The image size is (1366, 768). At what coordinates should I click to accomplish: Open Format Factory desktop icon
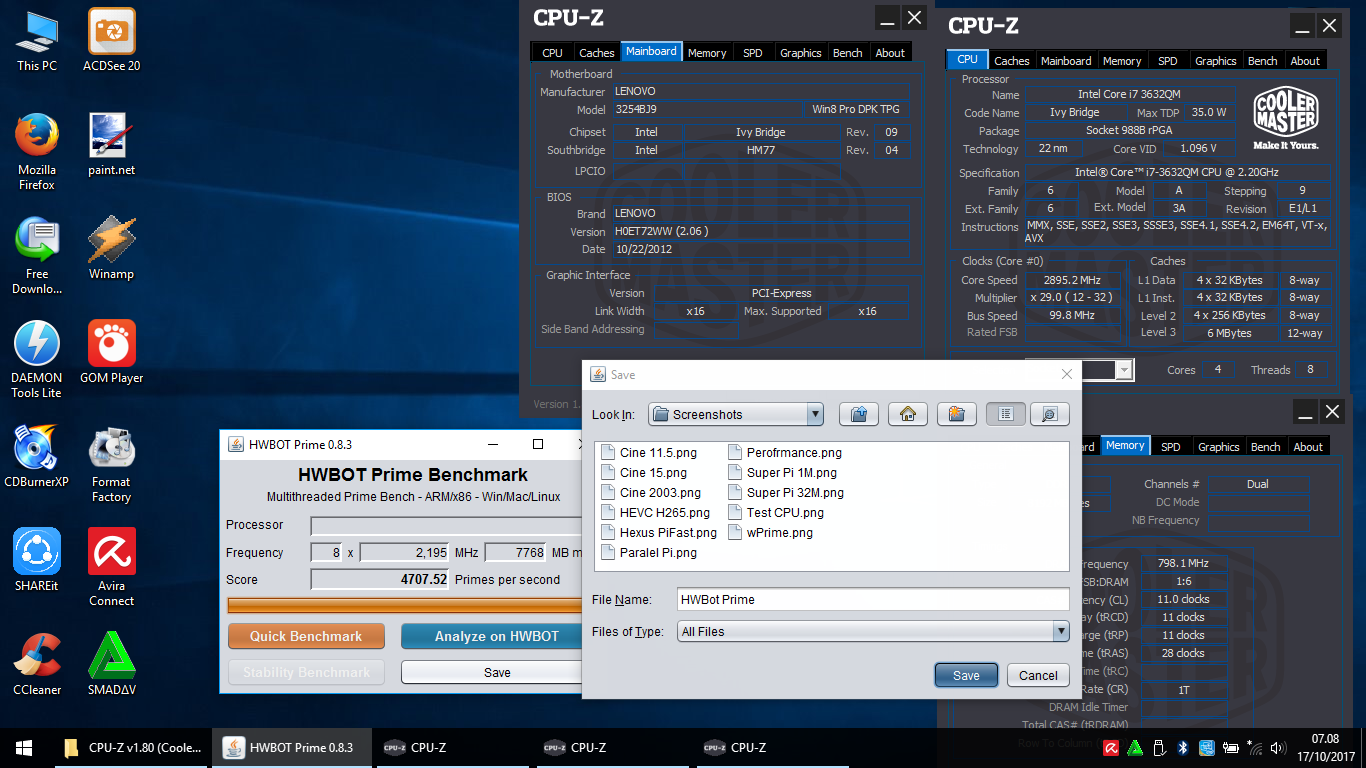111,463
